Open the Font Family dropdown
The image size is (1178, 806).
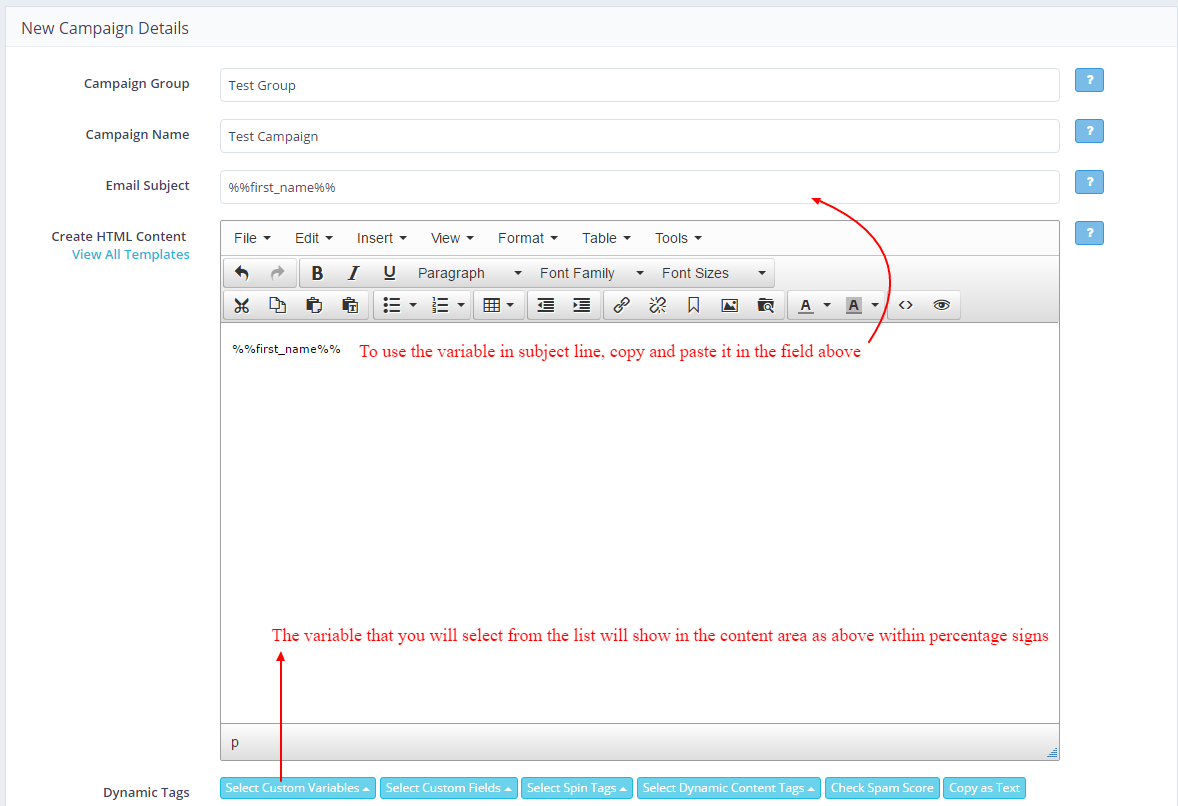click(591, 273)
